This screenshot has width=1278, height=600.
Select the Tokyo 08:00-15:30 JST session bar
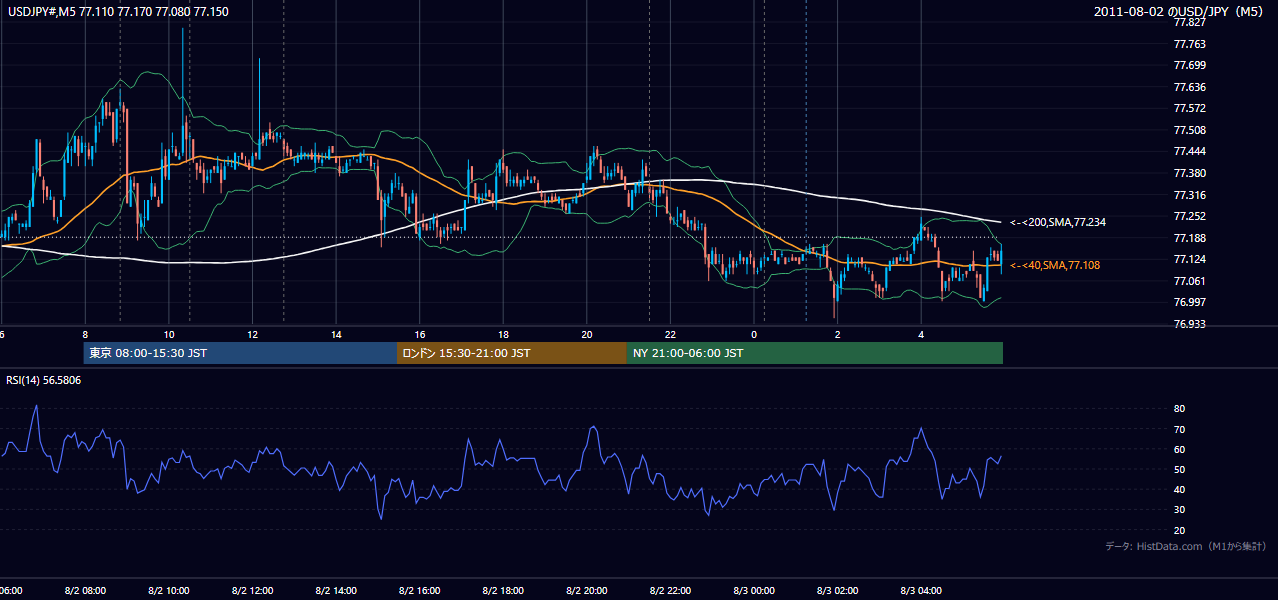coord(240,353)
